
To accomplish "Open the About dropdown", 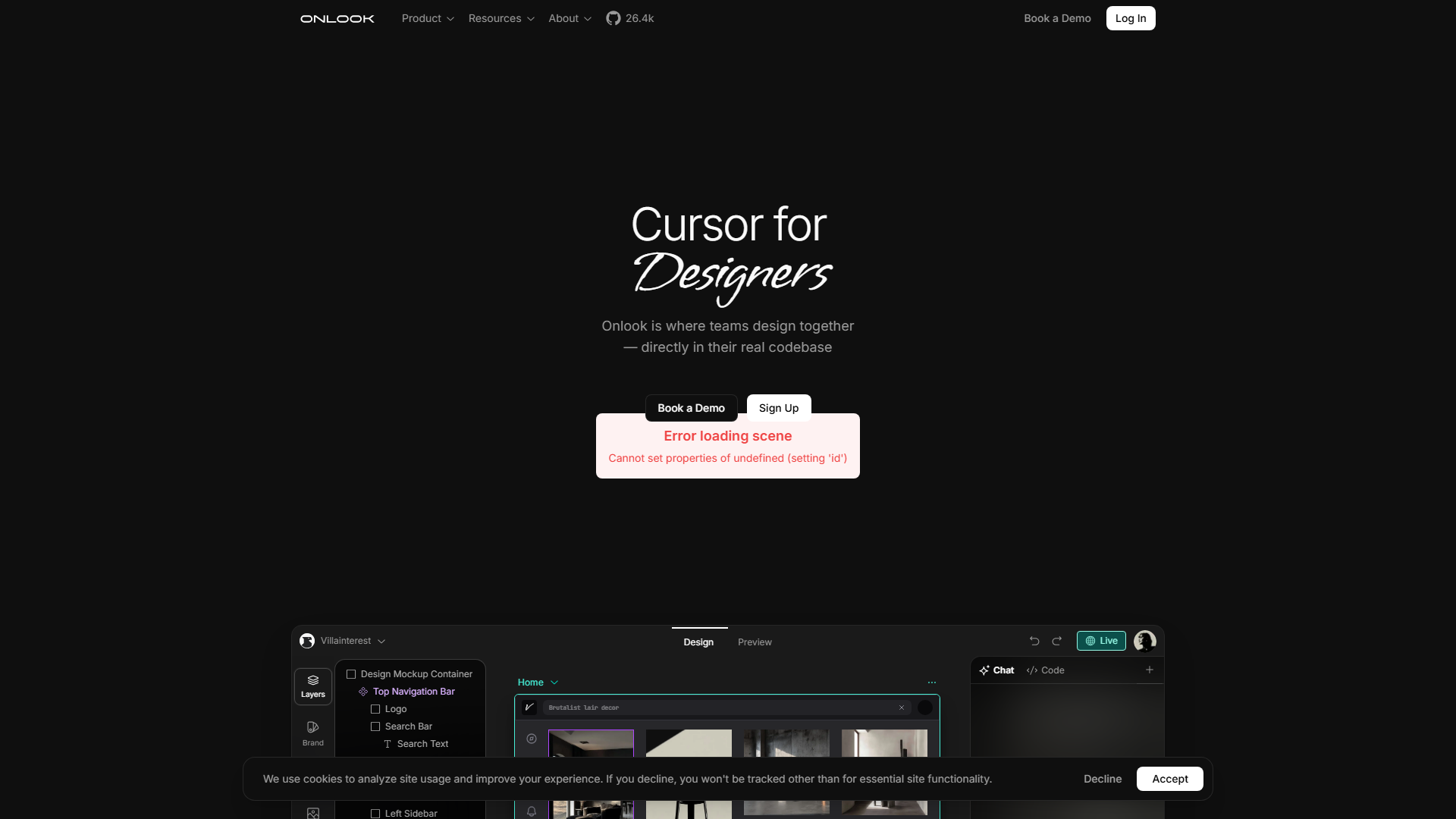I will (570, 18).
